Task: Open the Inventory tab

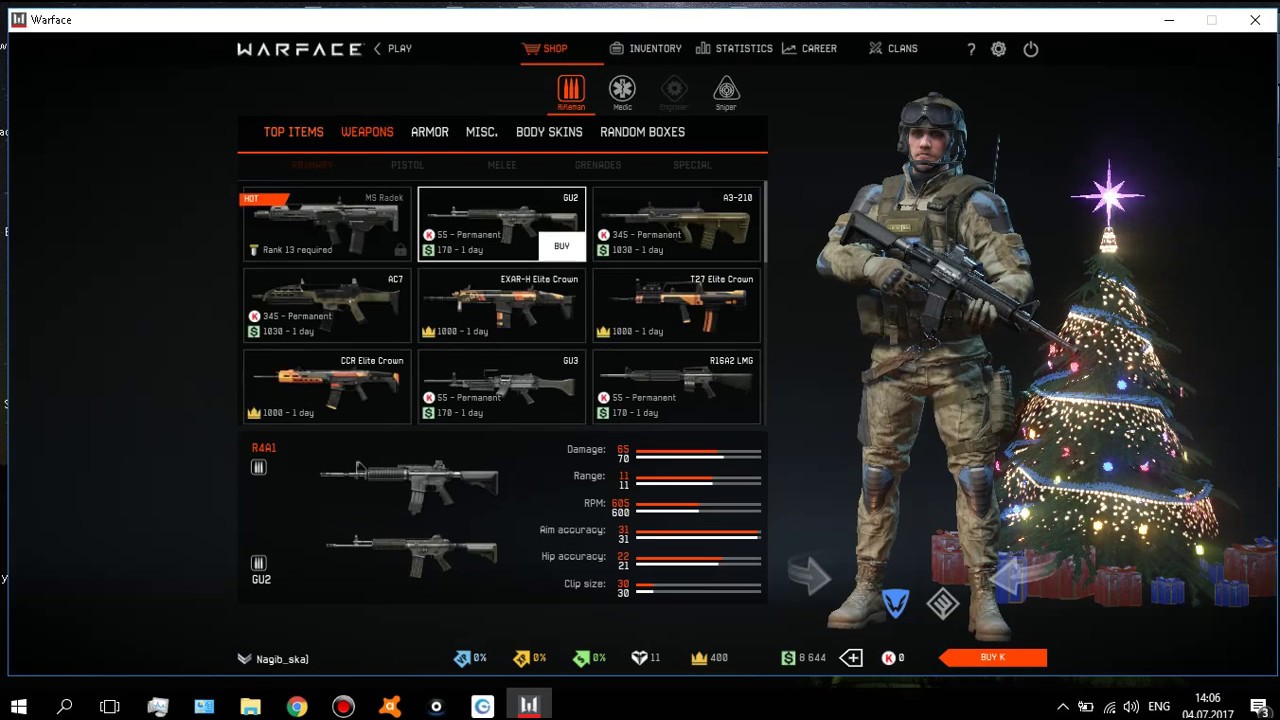Action: [646, 48]
